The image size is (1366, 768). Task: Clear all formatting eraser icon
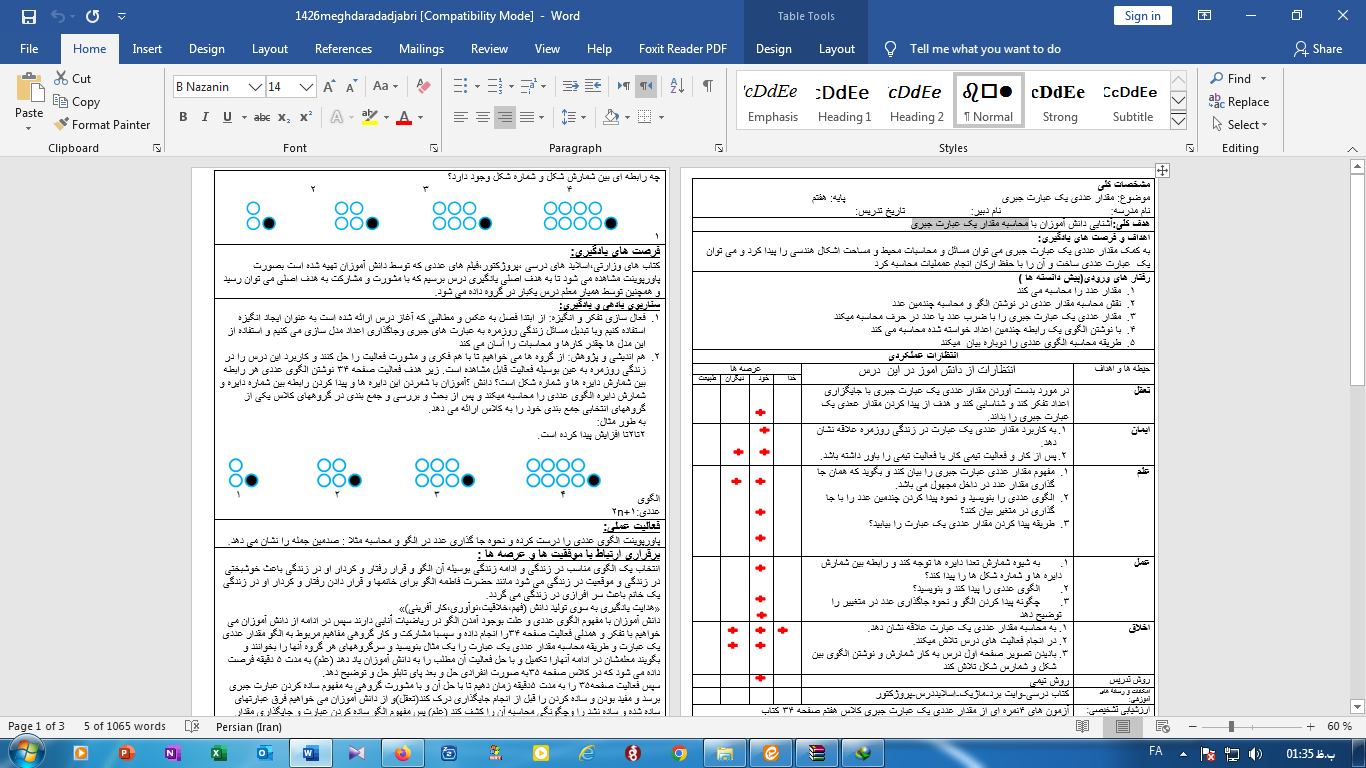click(421, 87)
